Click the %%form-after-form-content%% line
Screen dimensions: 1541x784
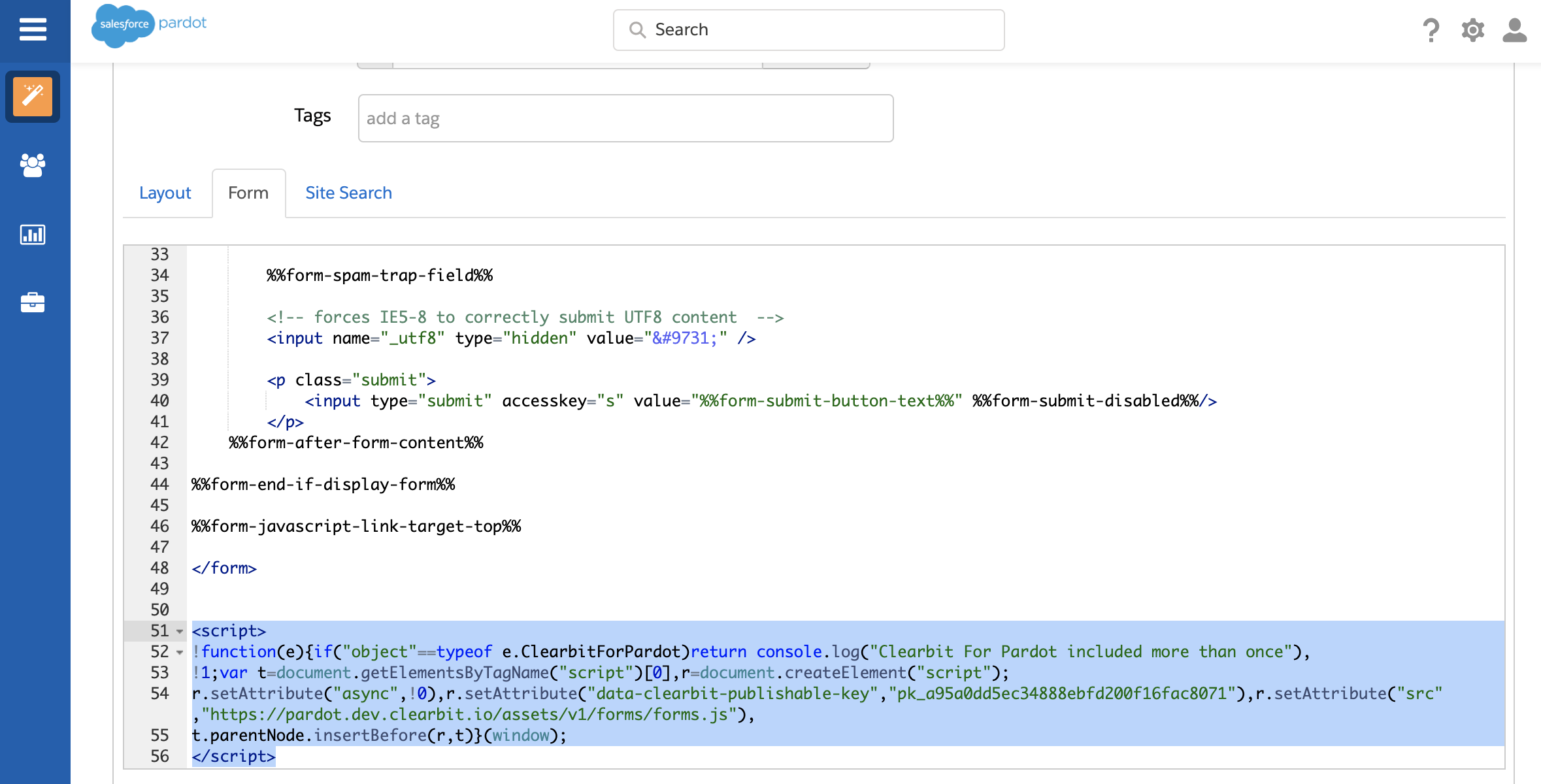pos(356,442)
